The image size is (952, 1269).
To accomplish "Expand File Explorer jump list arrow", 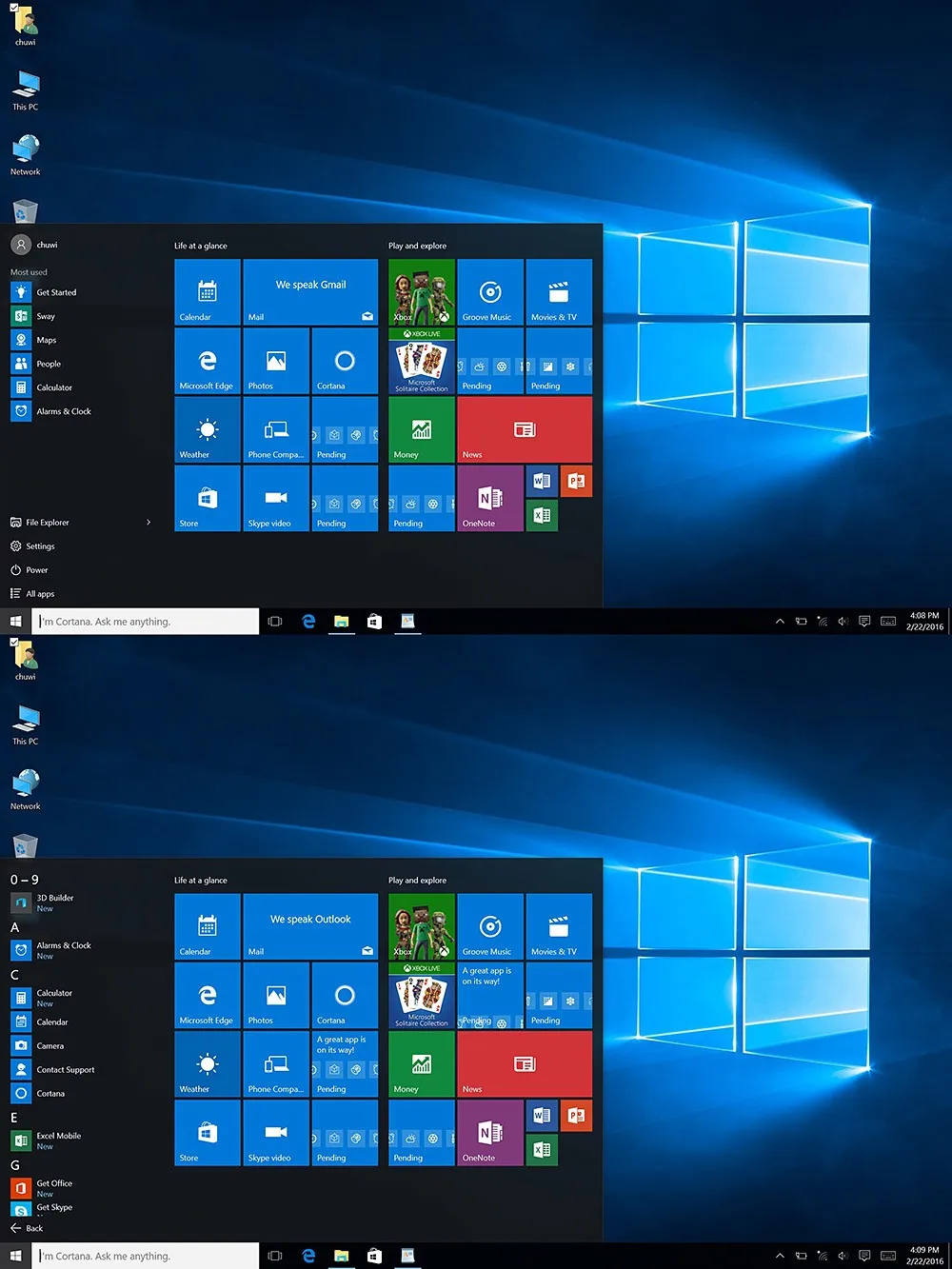I will click(x=149, y=523).
